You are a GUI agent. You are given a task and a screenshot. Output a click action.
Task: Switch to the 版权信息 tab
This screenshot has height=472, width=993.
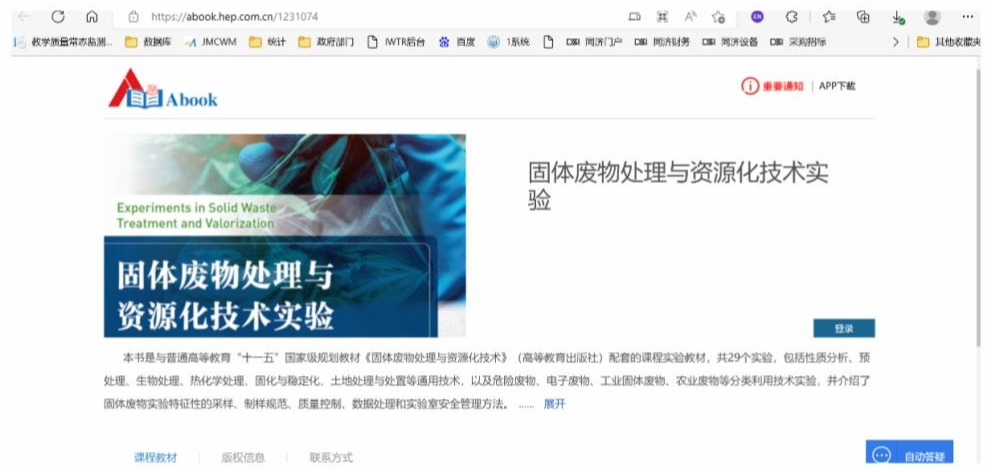pos(243,457)
